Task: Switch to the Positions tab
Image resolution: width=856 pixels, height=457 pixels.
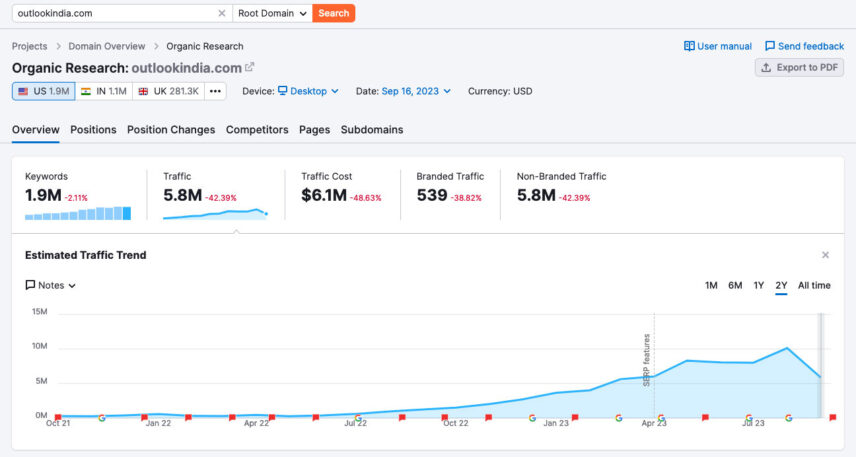Action: pyautogui.click(x=93, y=130)
